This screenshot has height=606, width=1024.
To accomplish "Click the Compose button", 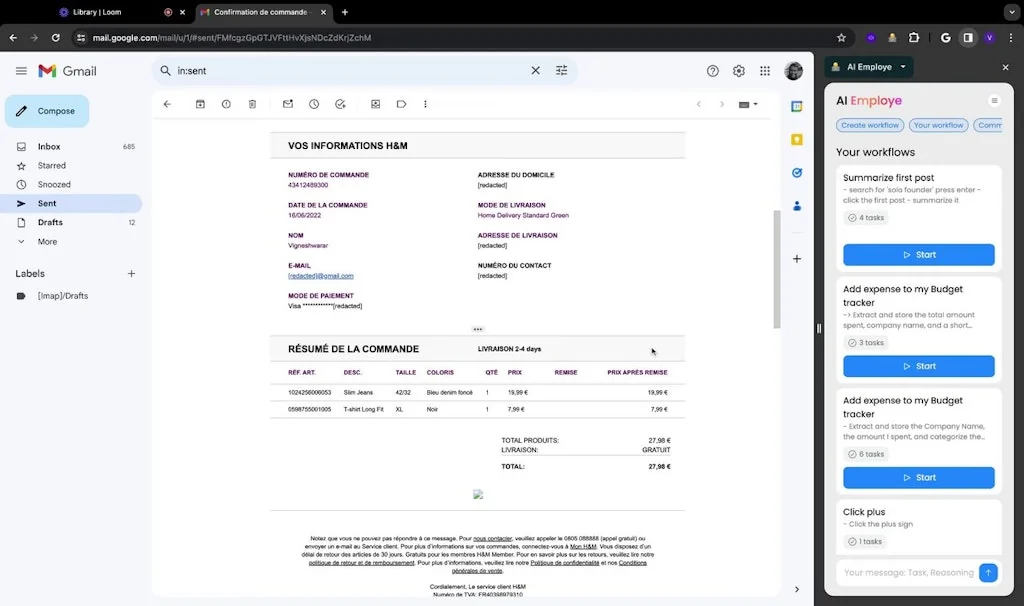I will click(x=47, y=111).
